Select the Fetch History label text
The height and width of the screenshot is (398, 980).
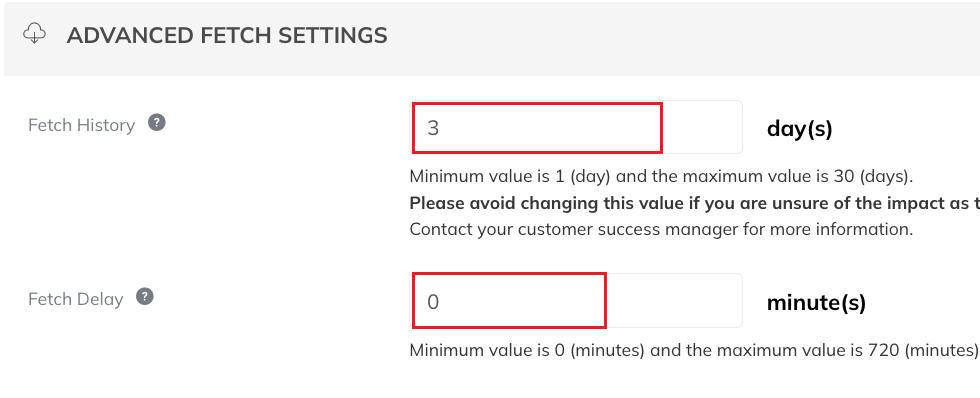(82, 125)
